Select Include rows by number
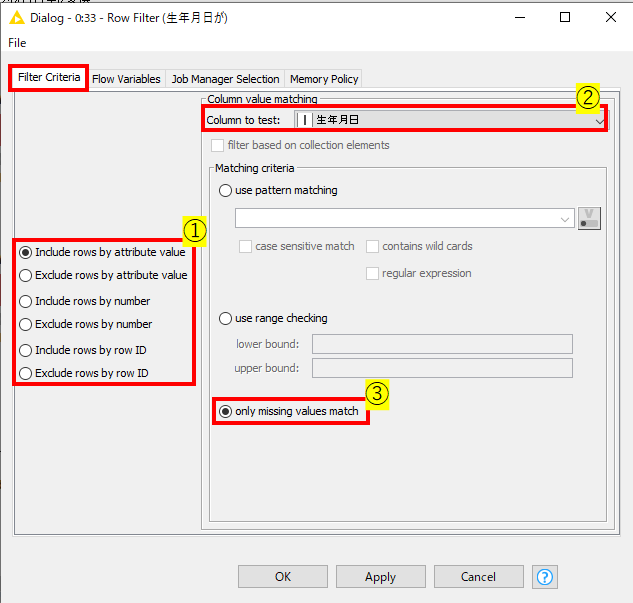This screenshot has height=603, width=633. tap(25, 301)
